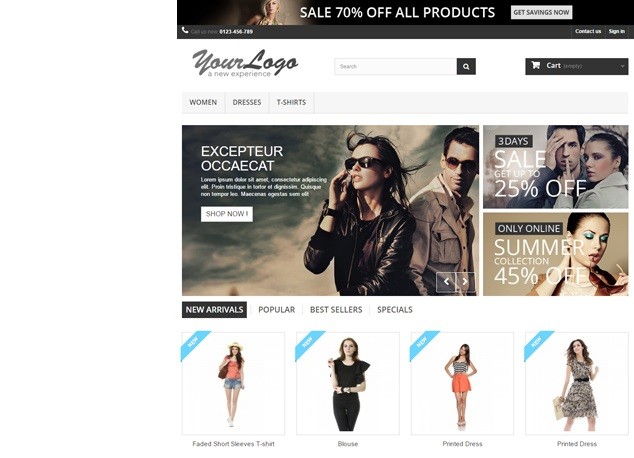Open the Summer Collection 45% off banner

click(556, 254)
